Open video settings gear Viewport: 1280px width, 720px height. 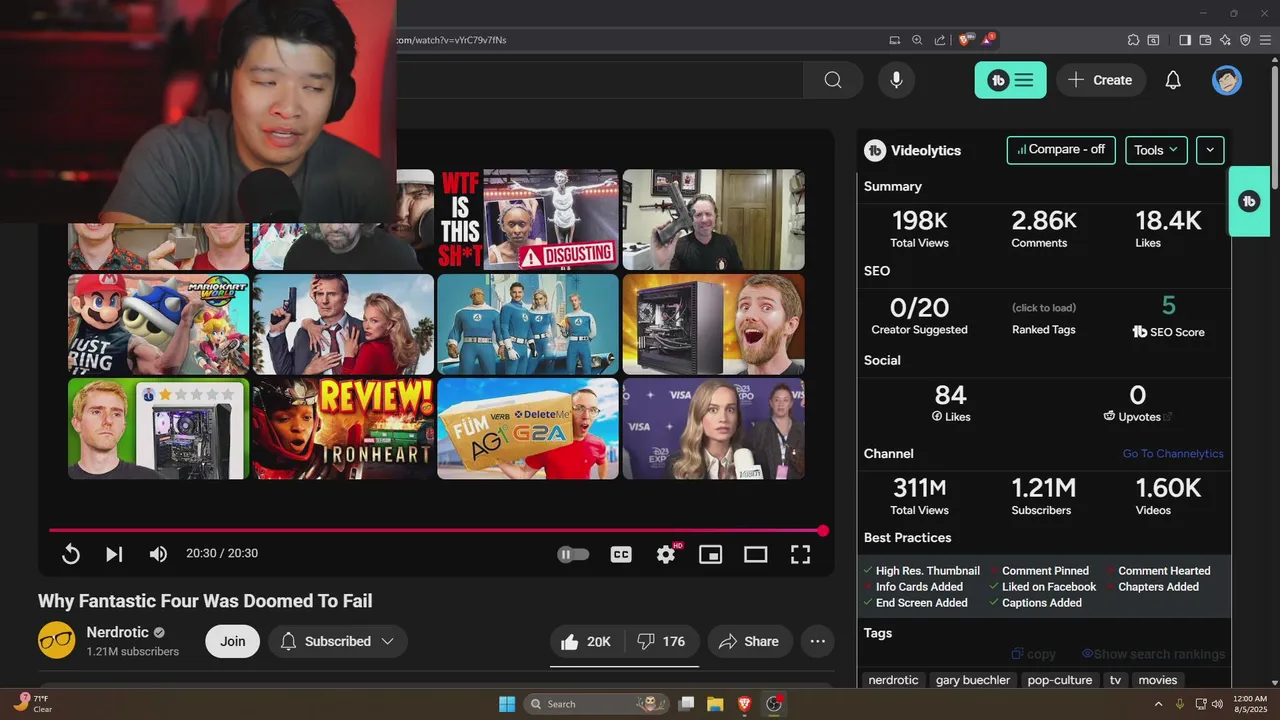[x=666, y=554]
